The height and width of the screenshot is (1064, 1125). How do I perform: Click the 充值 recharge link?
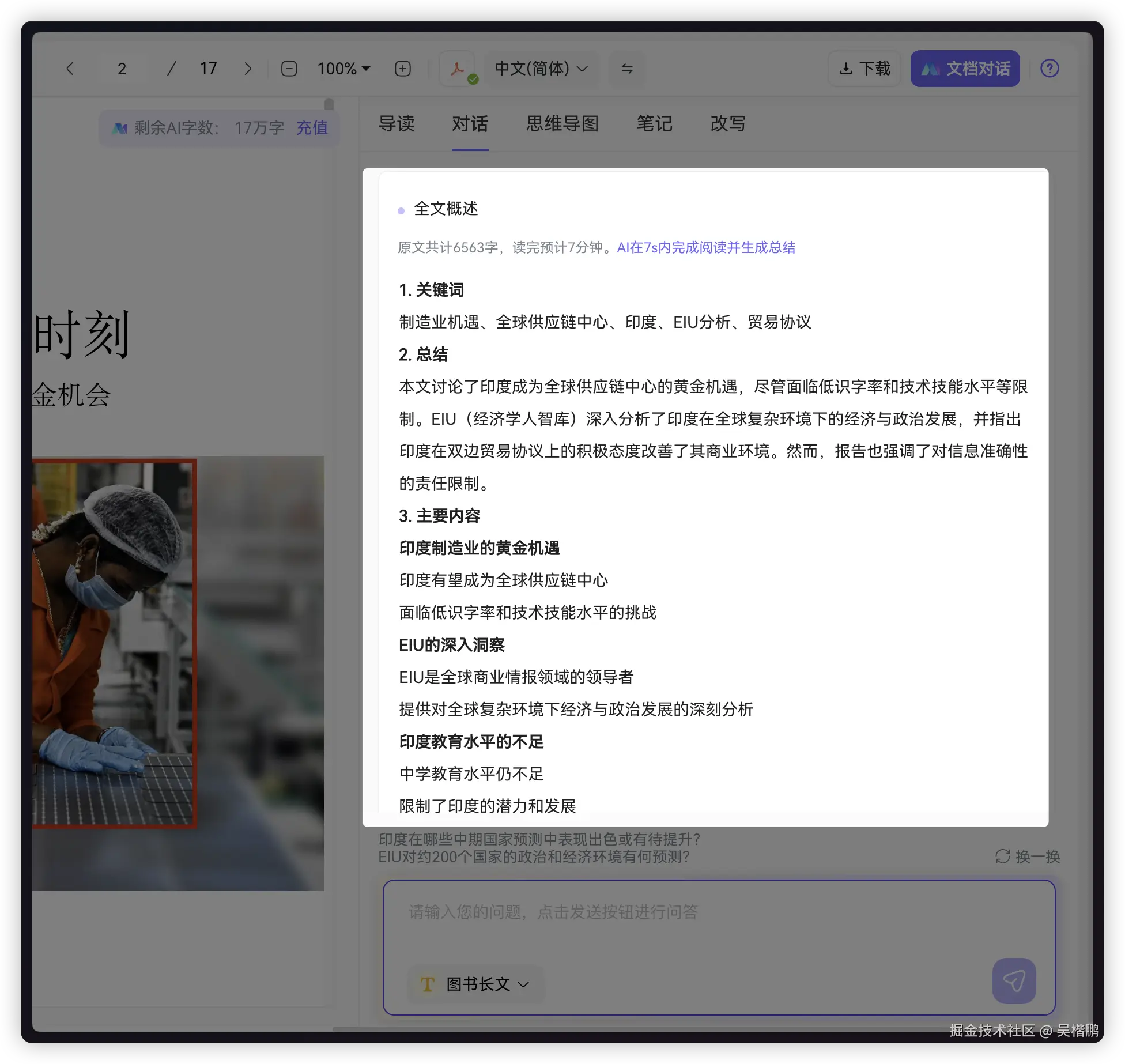pos(312,127)
